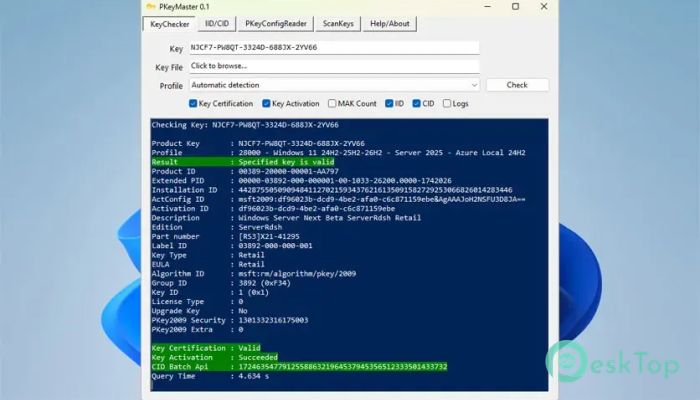The width and height of the screenshot is (700, 400).
Task: Open the Profile Automatic detection dropdown
Action: tap(334, 85)
